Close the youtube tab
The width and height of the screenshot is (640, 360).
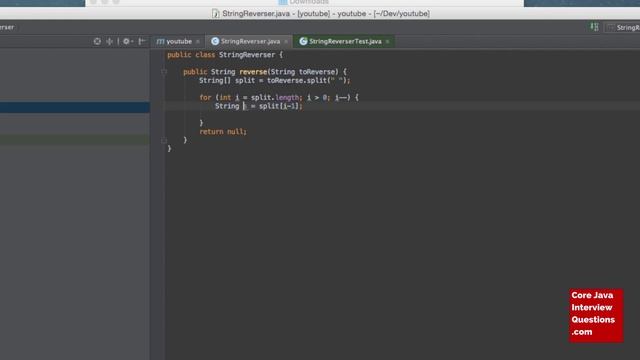click(x=198, y=42)
